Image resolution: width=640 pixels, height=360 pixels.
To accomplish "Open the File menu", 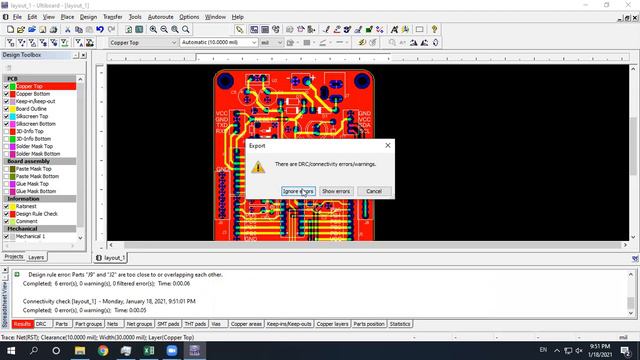I will click(x=17, y=17).
